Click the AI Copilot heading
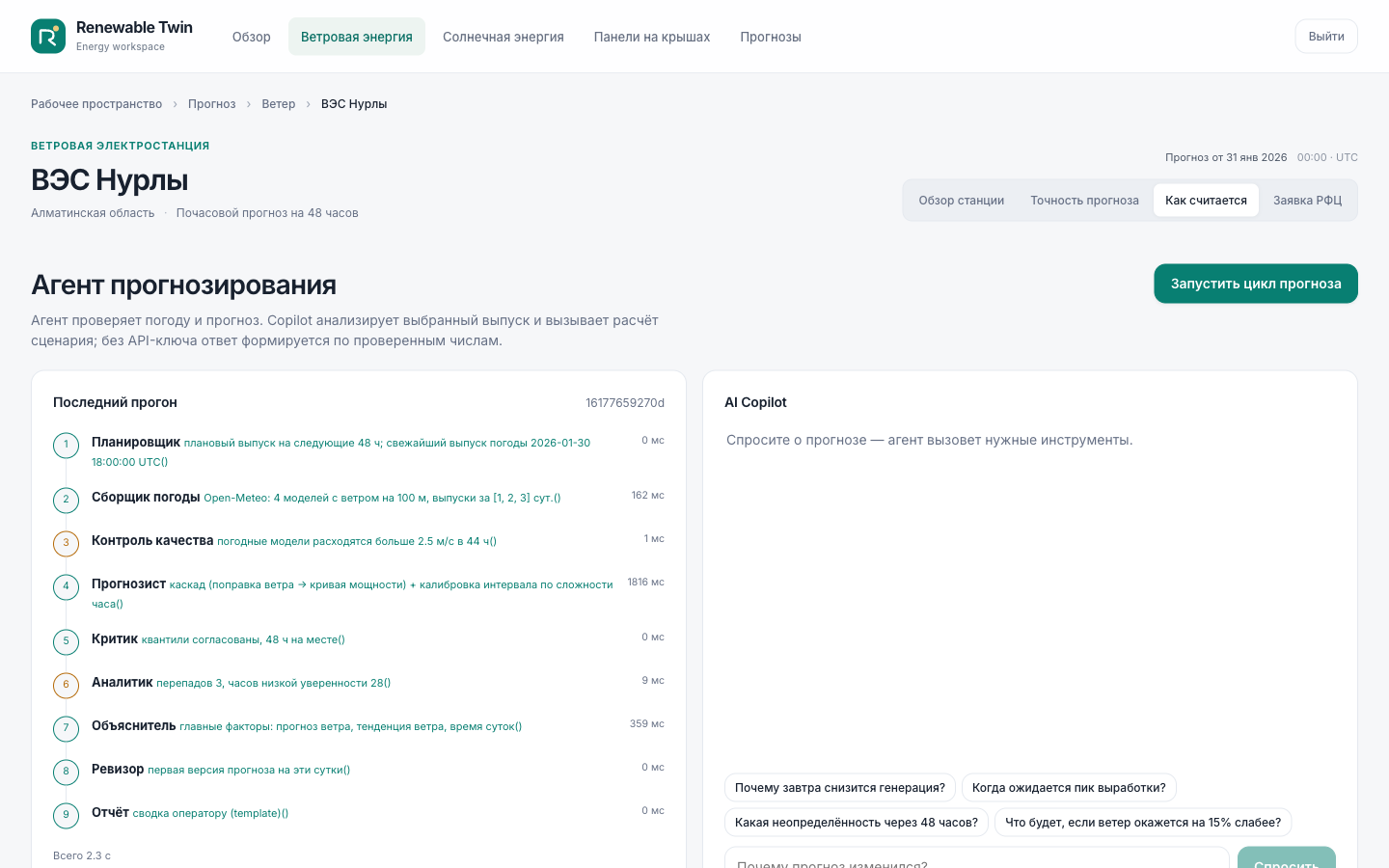 coord(755,403)
